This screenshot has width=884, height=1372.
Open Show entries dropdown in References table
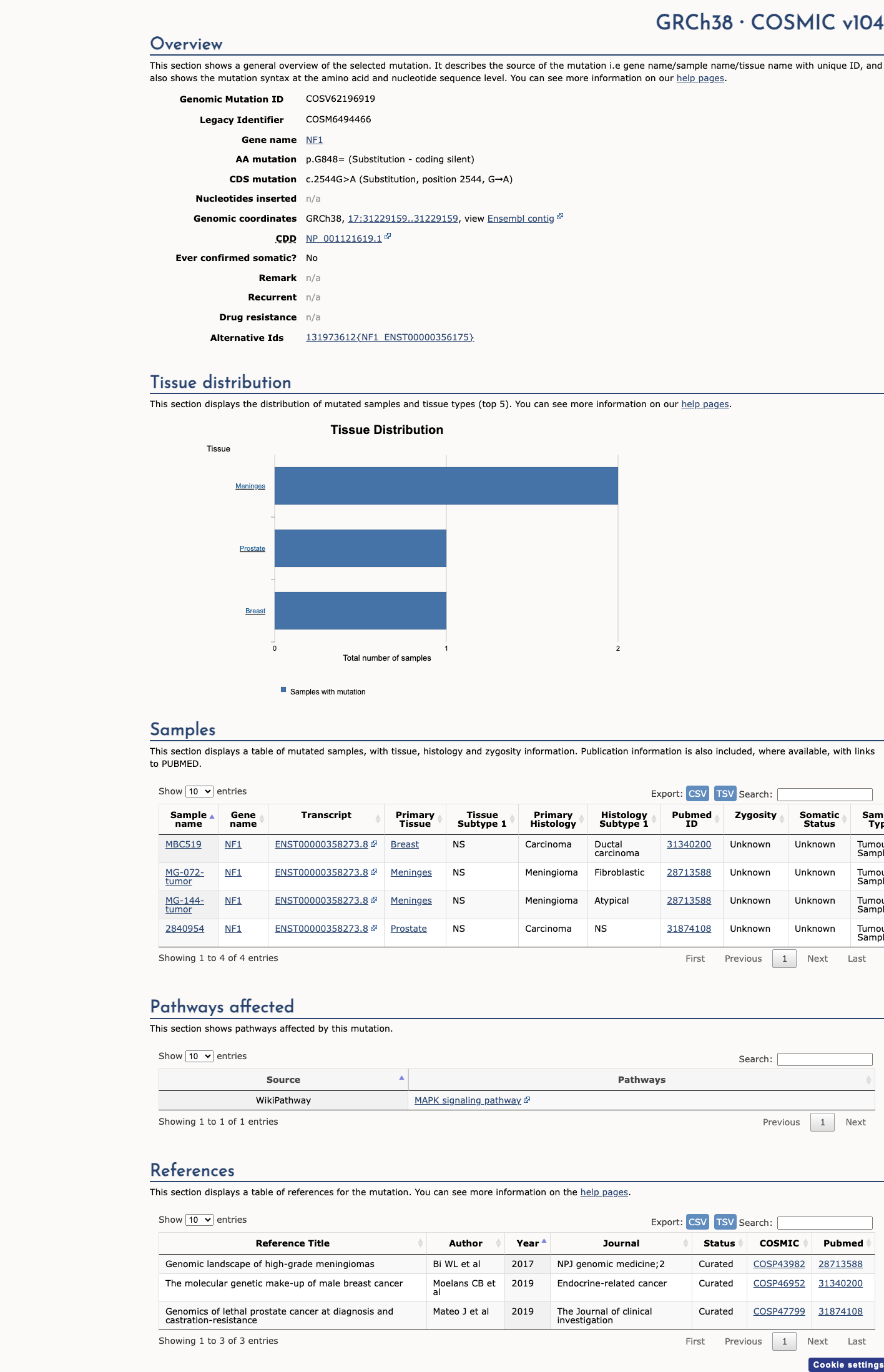[199, 1220]
